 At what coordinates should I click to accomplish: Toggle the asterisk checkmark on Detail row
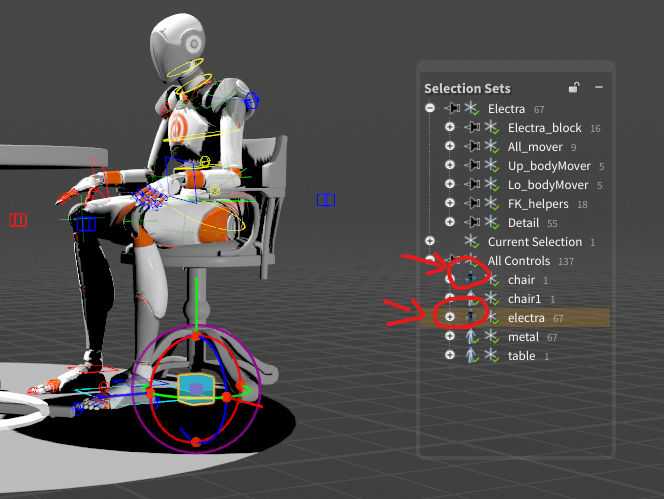coord(492,223)
